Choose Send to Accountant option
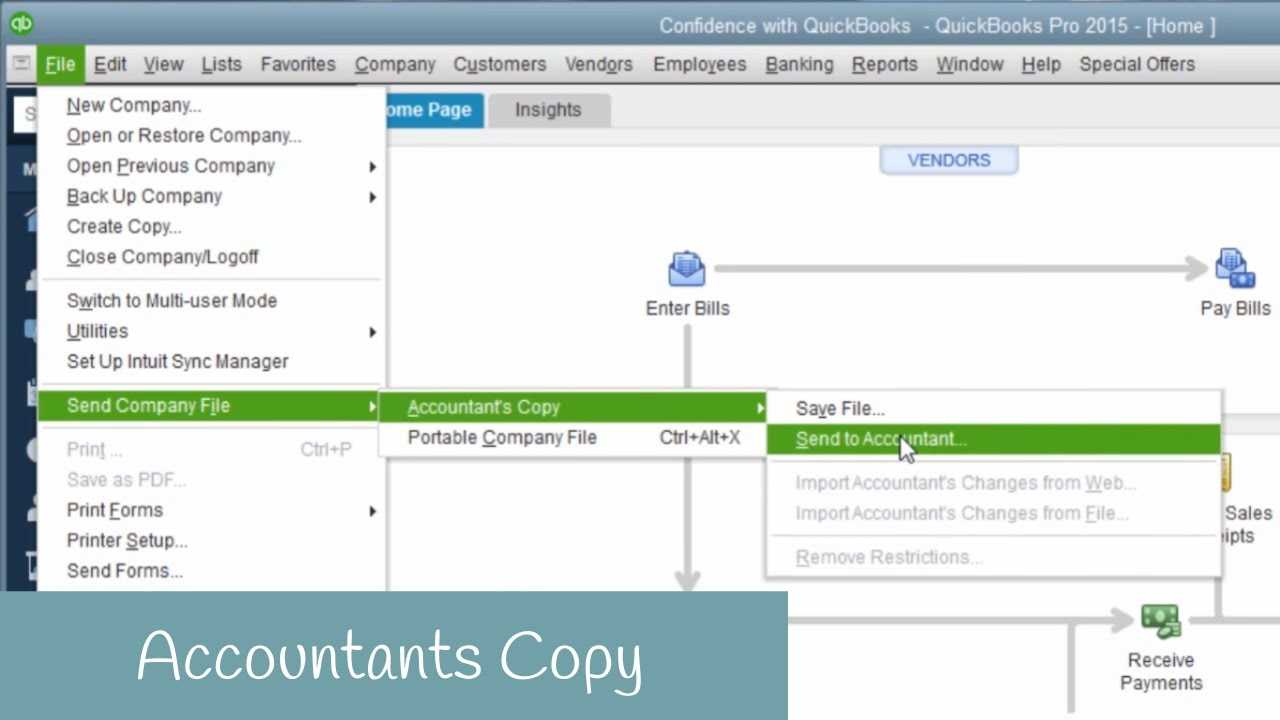This screenshot has width=1280, height=720. [993, 439]
